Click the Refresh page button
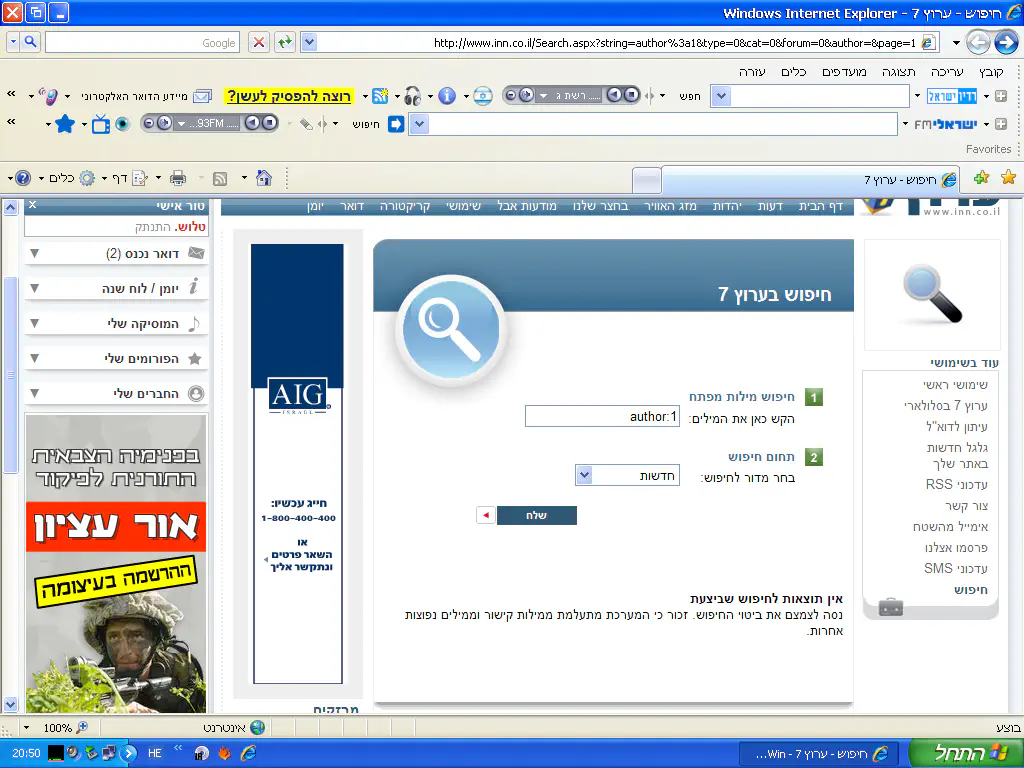Viewport: 1024px width, 768px height. pos(286,42)
